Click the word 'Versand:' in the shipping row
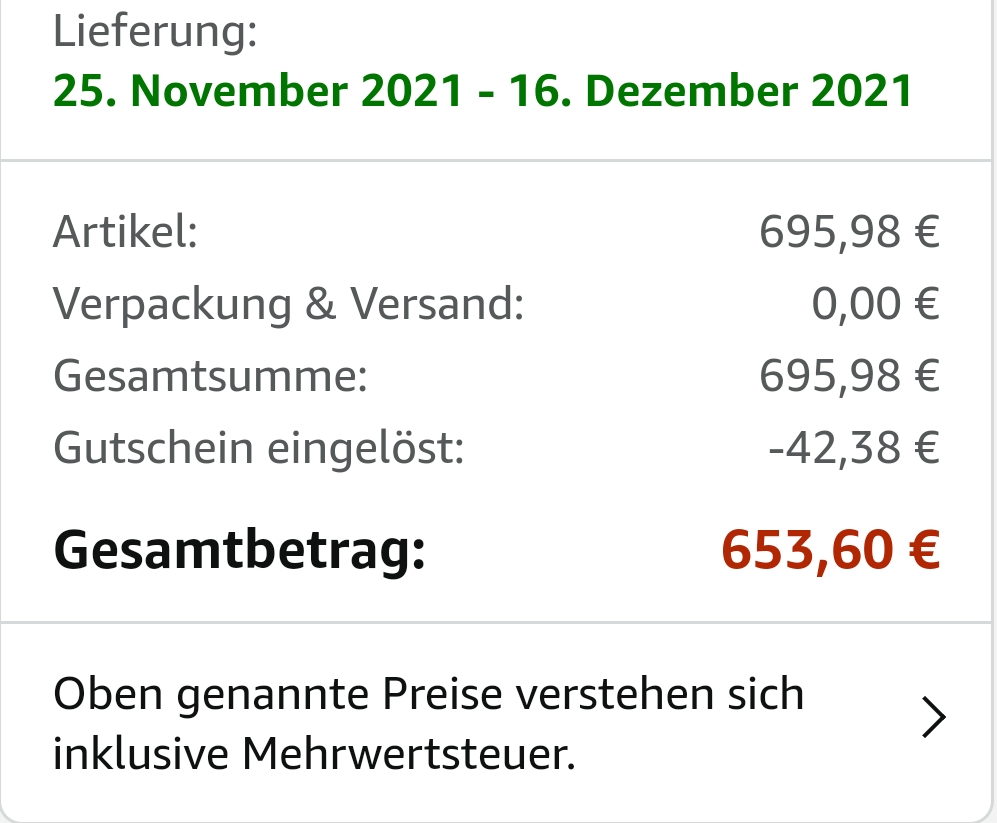The width and height of the screenshot is (997, 823). click(x=436, y=305)
